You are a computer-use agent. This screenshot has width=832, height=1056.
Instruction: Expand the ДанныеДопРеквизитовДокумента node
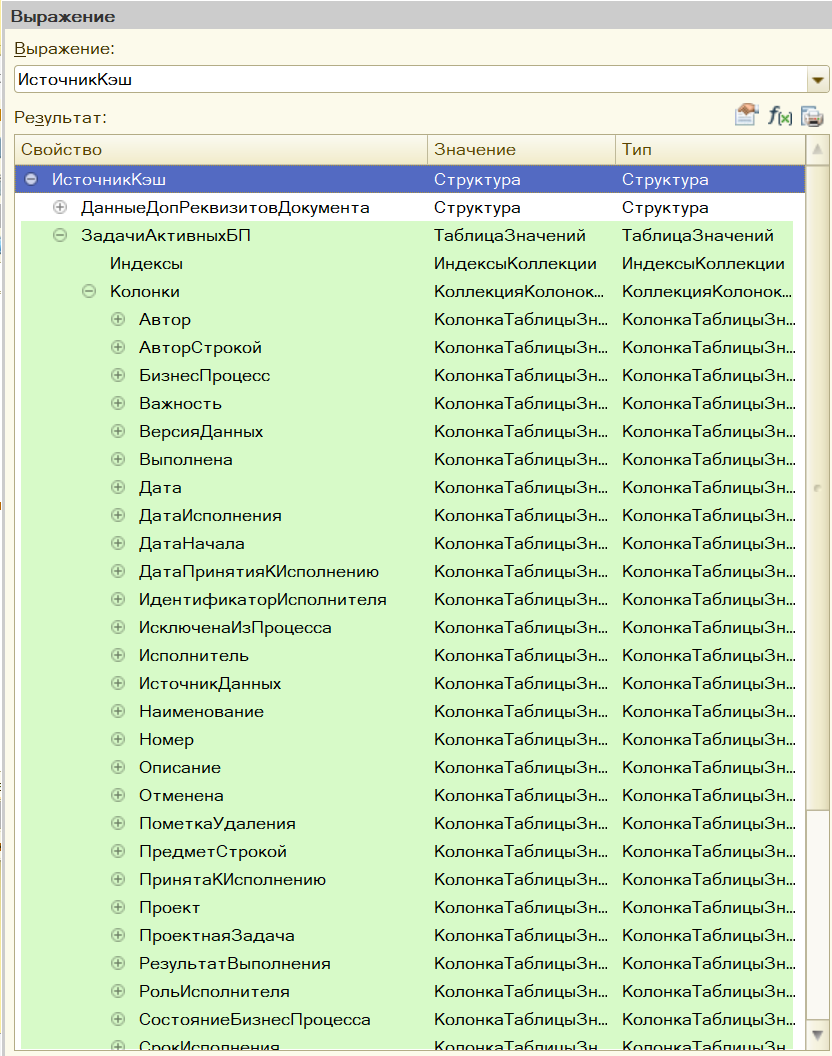[x=60, y=208]
